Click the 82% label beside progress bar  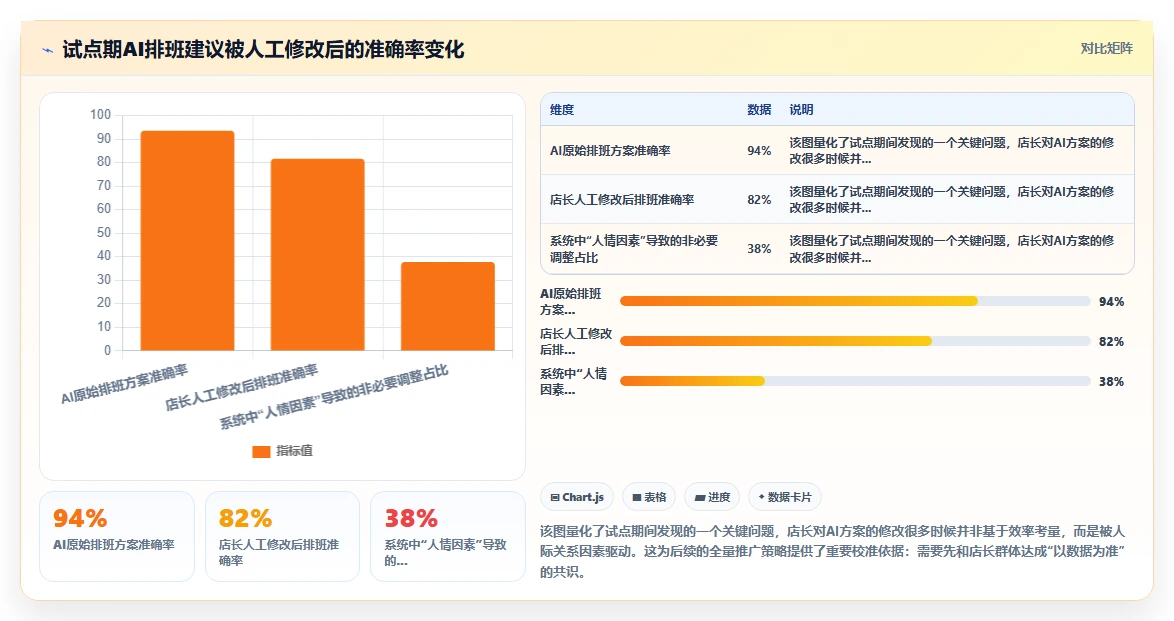click(x=1111, y=341)
